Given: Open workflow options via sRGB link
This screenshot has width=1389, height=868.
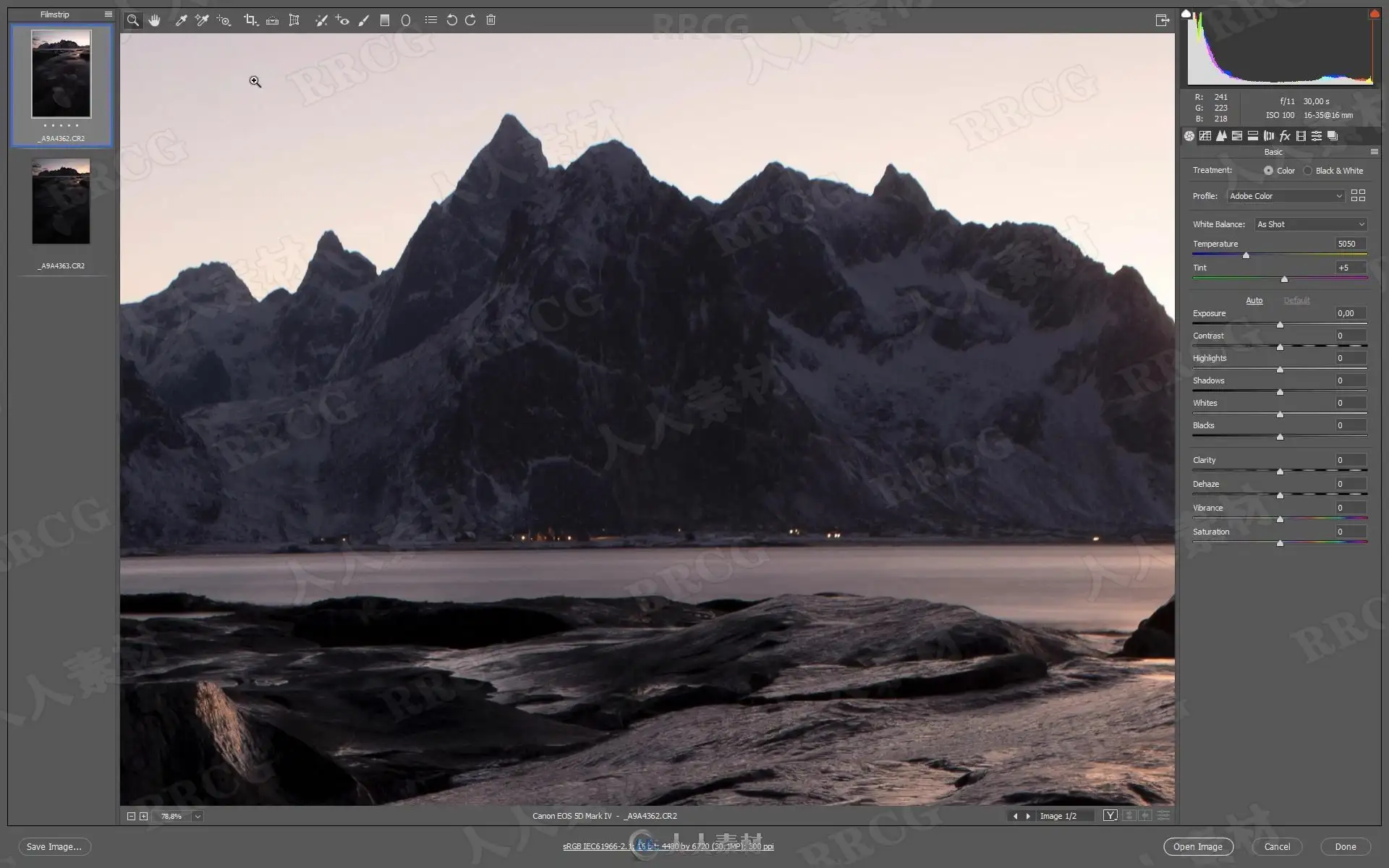Looking at the screenshot, I should 668,846.
